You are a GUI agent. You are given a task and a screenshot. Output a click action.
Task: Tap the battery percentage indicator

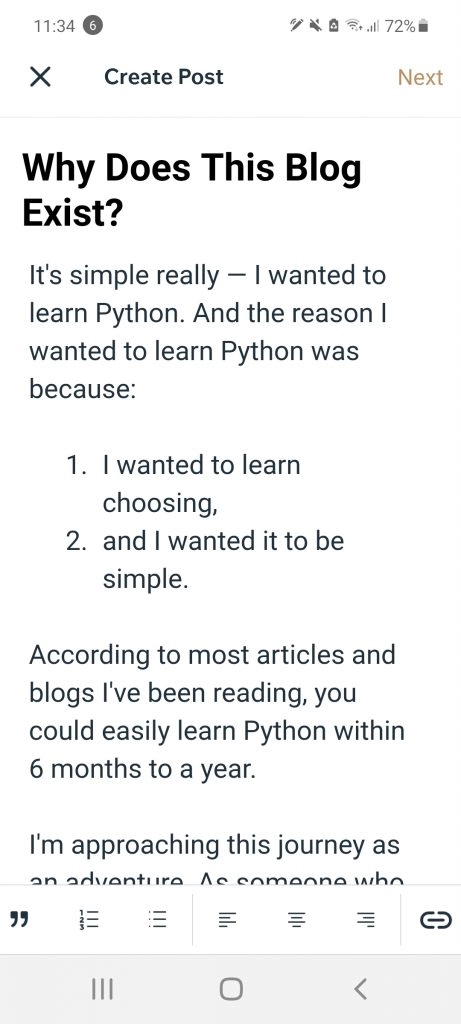tap(400, 26)
